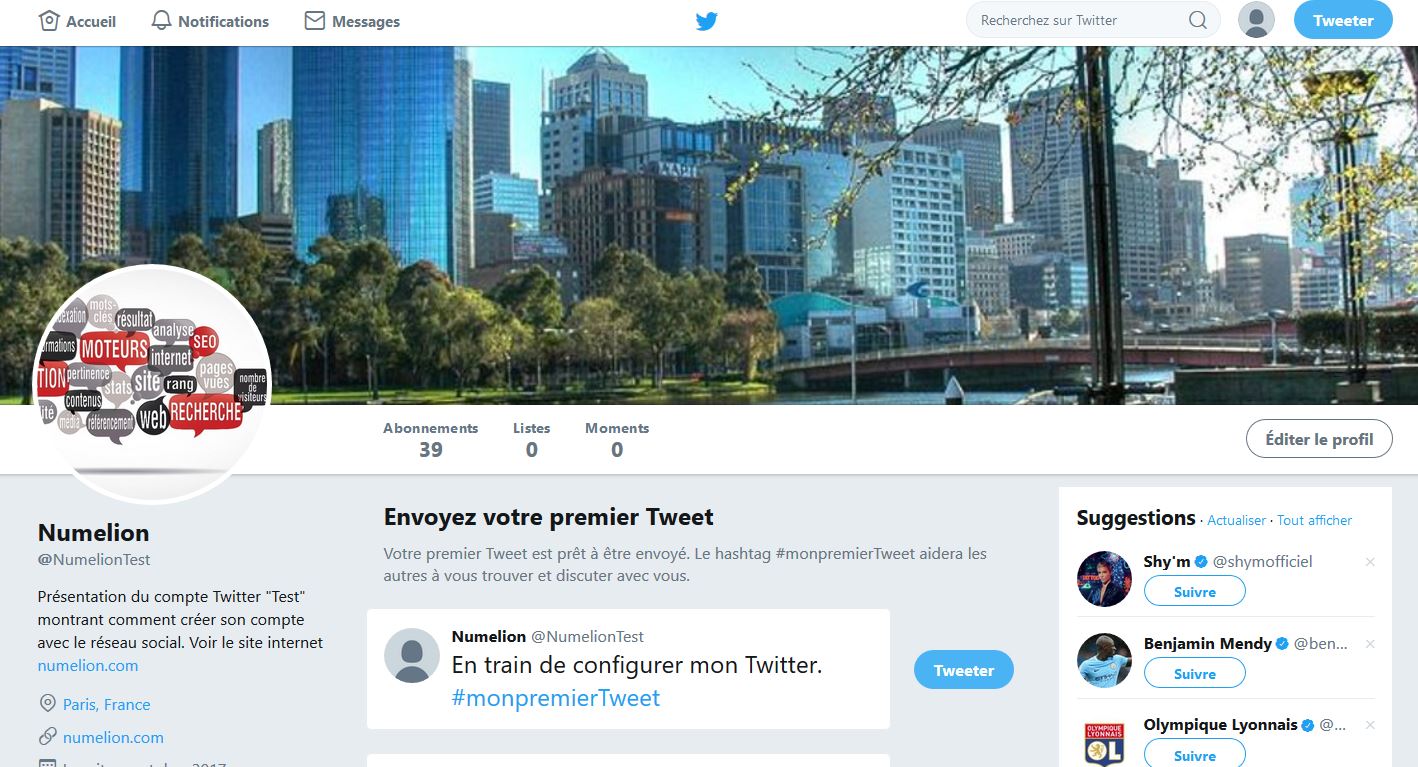Click Tweeter button in top bar
Viewport: 1418px width, 767px height.
click(1343, 20)
